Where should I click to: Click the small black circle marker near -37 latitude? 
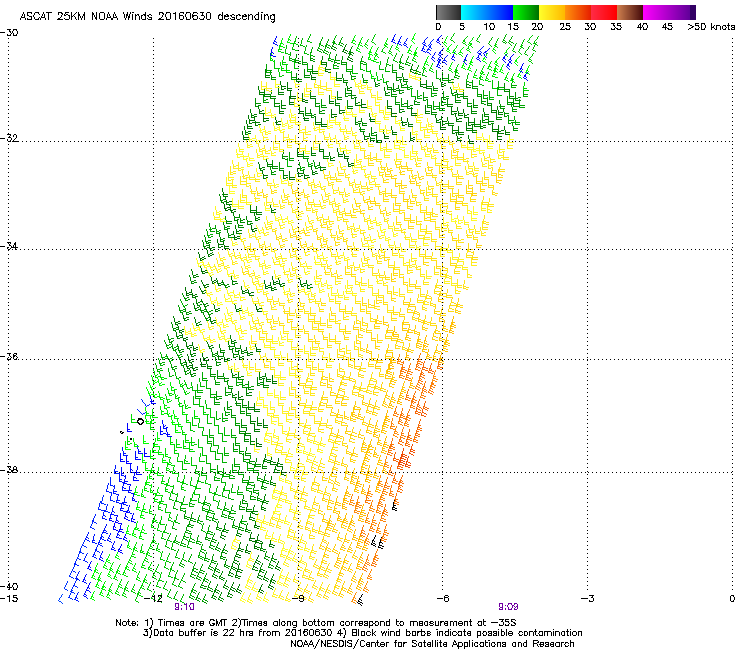[140, 421]
